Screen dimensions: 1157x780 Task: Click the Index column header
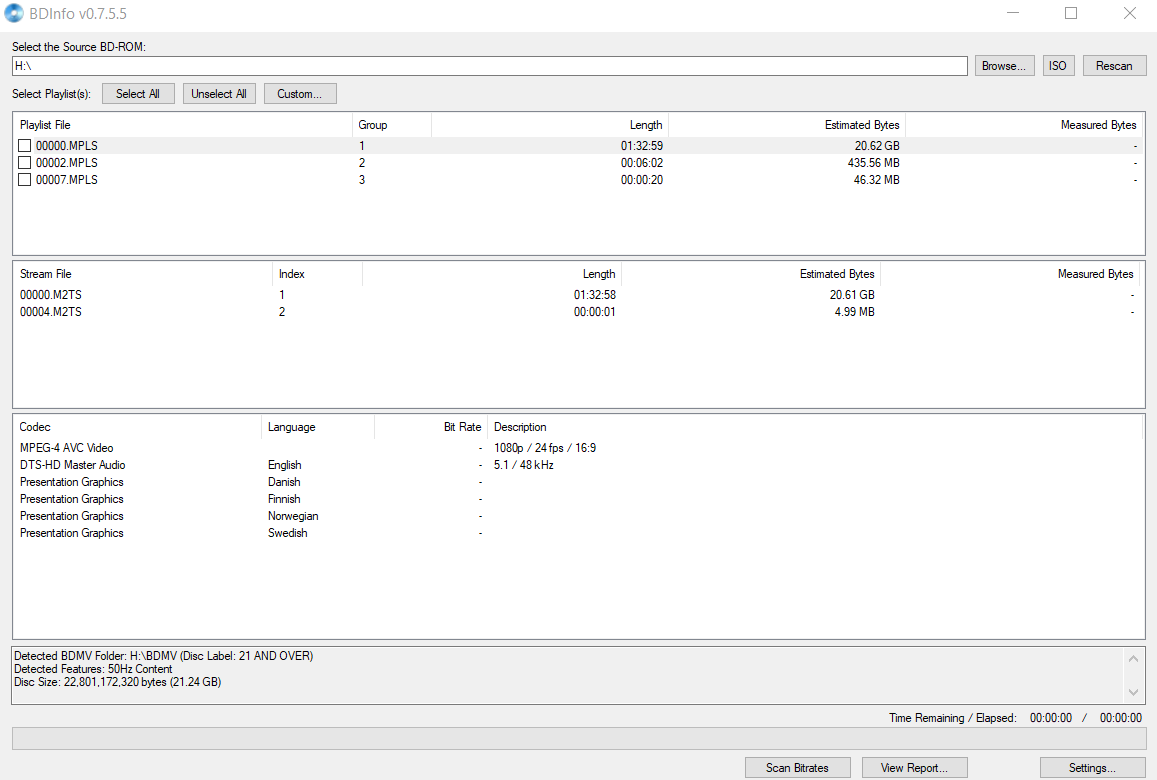pos(317,274)
